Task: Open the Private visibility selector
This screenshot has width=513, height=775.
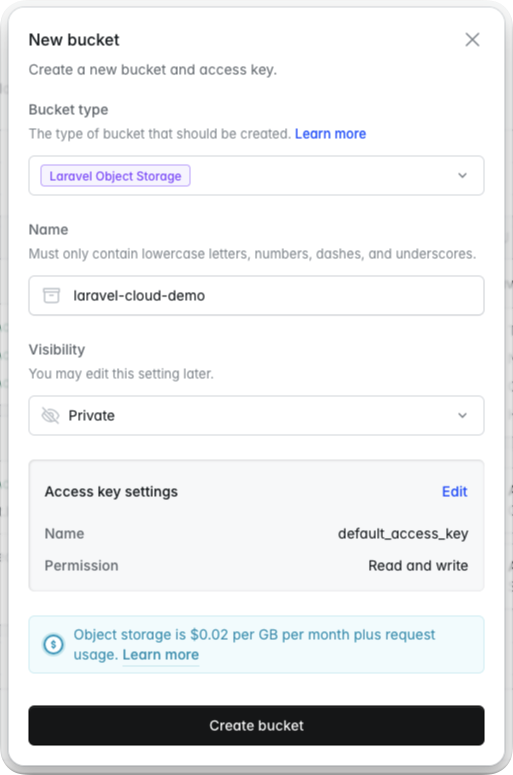Action: (x=256, y=415)
